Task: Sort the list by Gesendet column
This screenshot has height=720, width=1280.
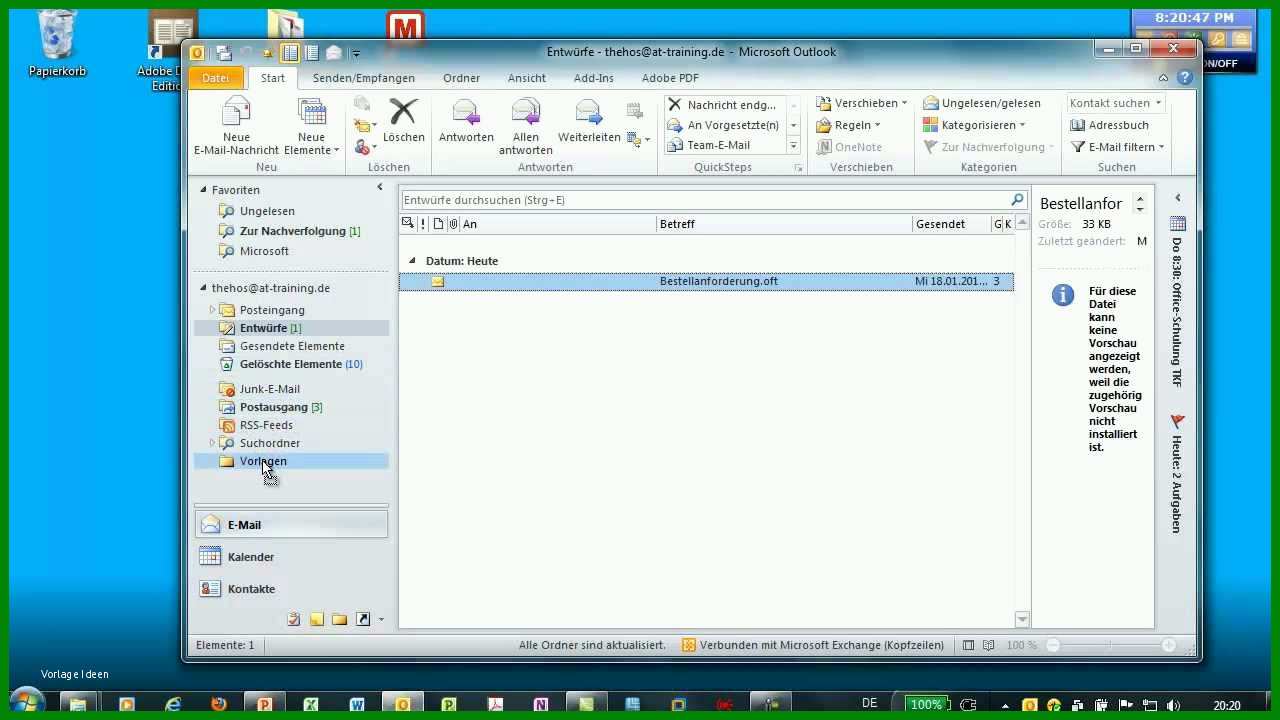Action: pyautogui.click(x=951, y=224)
